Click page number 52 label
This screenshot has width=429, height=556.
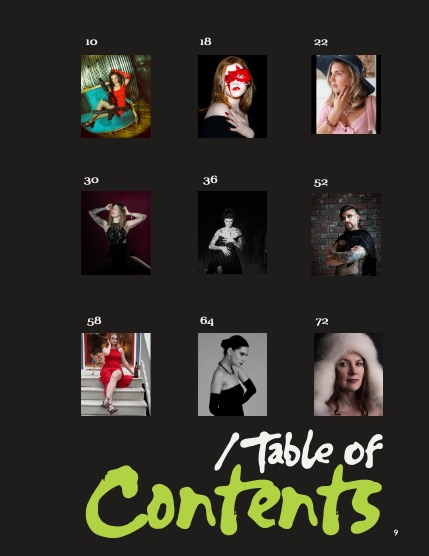point(321,183)
